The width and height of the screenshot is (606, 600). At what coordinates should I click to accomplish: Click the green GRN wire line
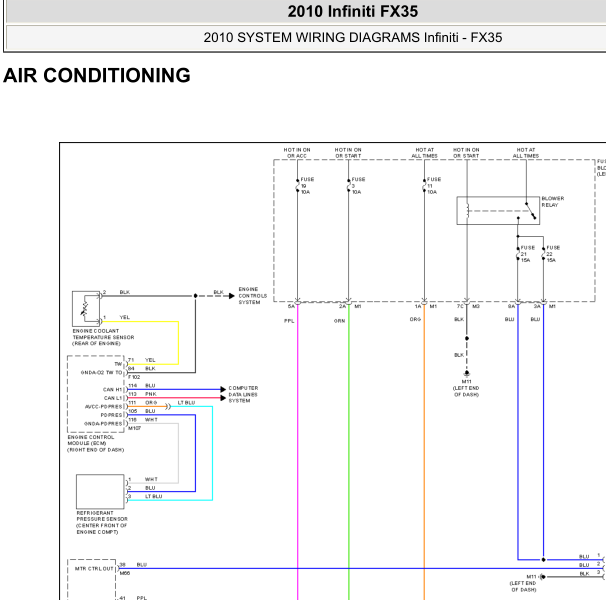pos(349,452)
